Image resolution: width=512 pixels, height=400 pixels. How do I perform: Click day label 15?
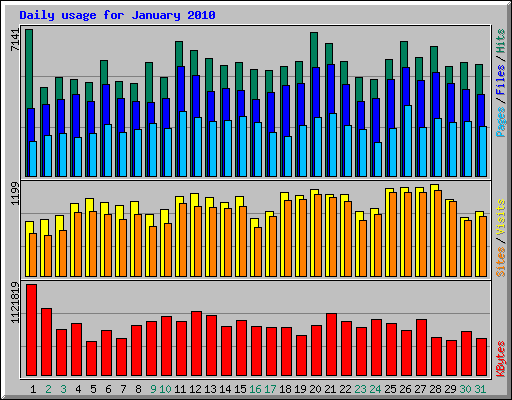point(240,389)
